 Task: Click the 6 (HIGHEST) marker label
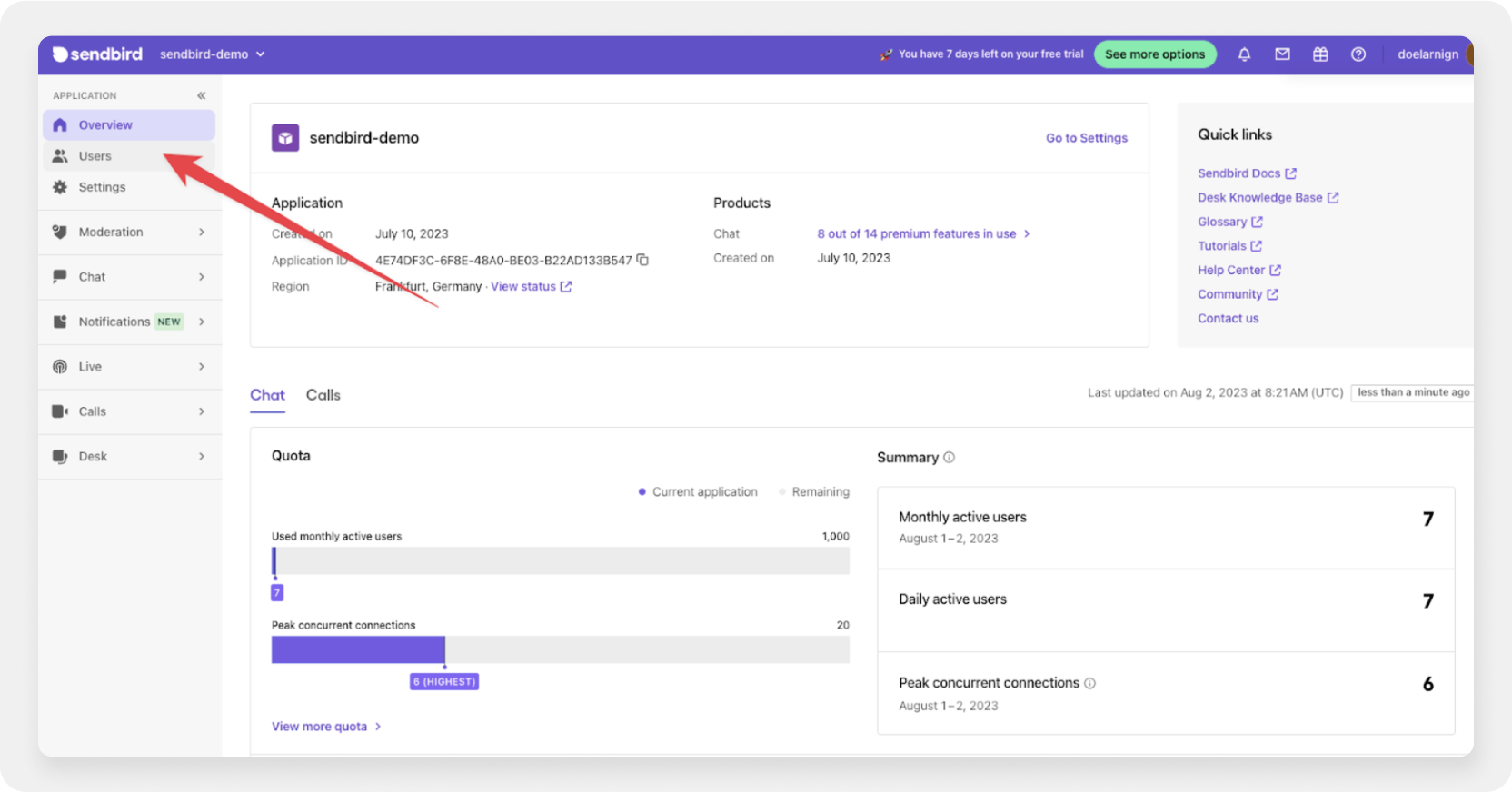coord(444,681)
